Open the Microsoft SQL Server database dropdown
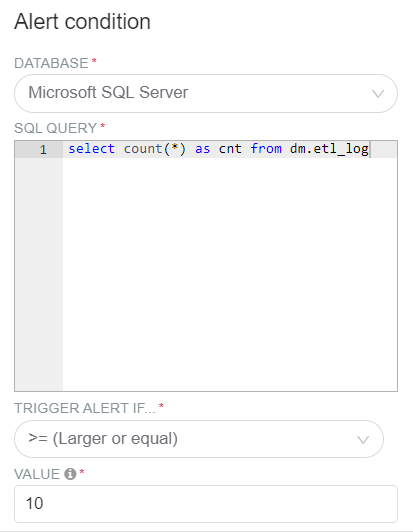 pyautogui.click(x=206, y=93)
